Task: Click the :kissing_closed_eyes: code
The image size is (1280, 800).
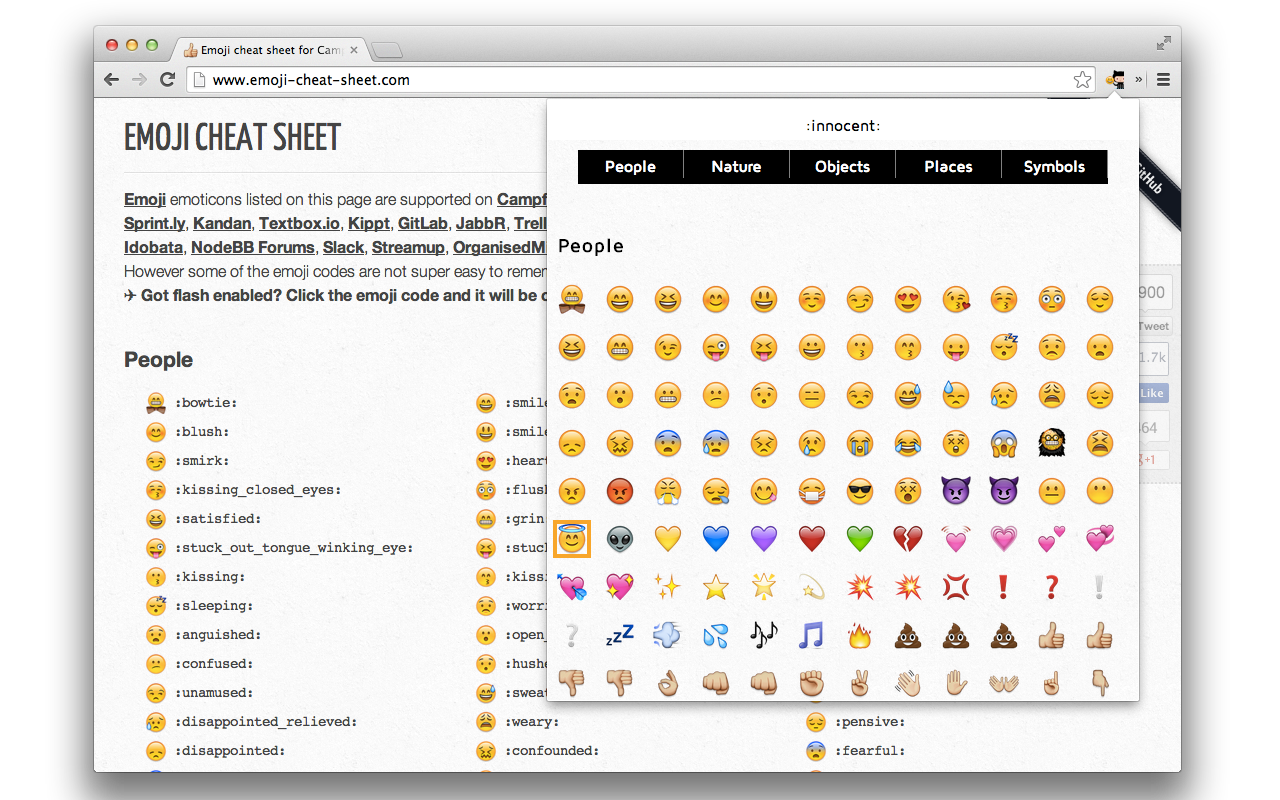Action: (x=258, y=490)
